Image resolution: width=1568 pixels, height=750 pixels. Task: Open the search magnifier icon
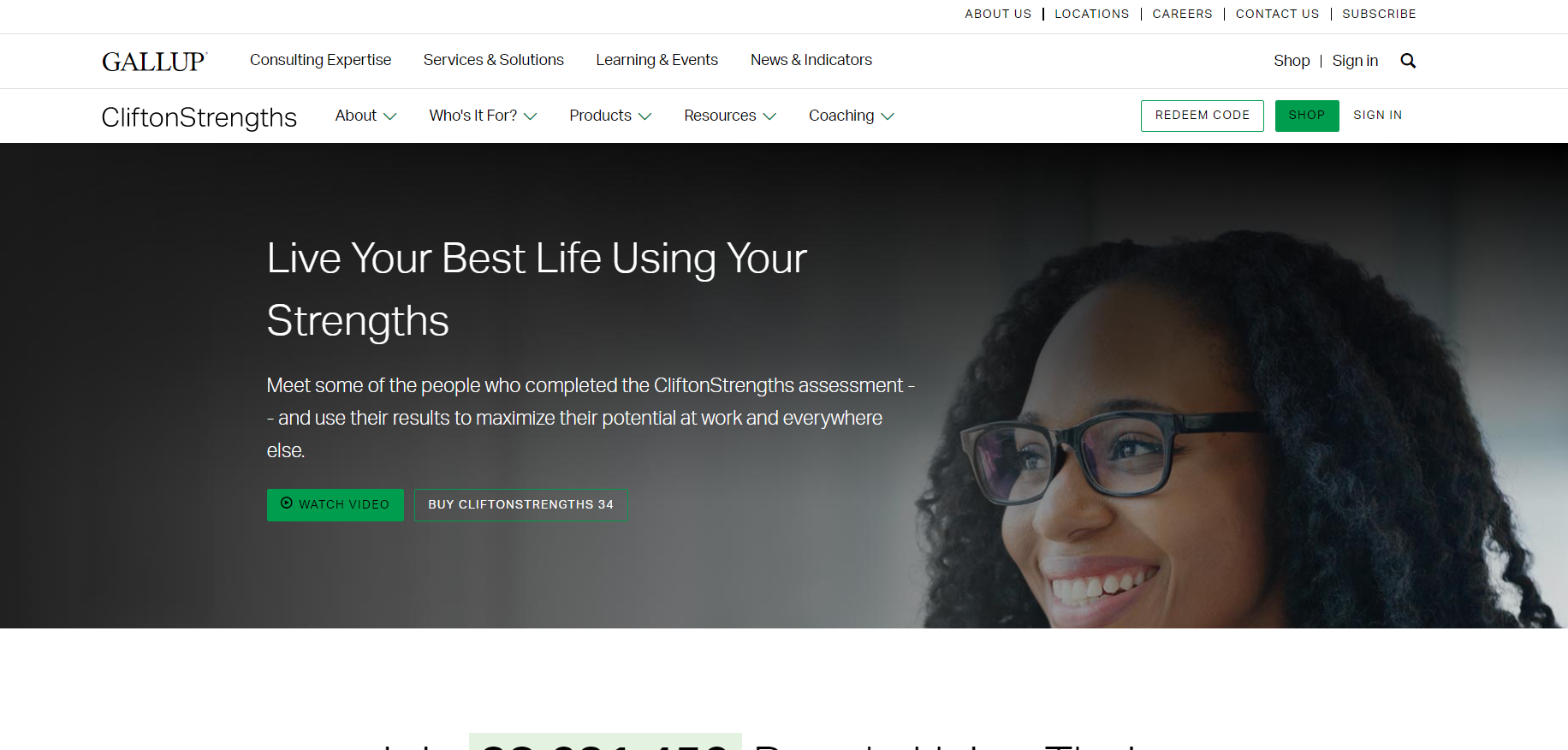pos(1408,61)
